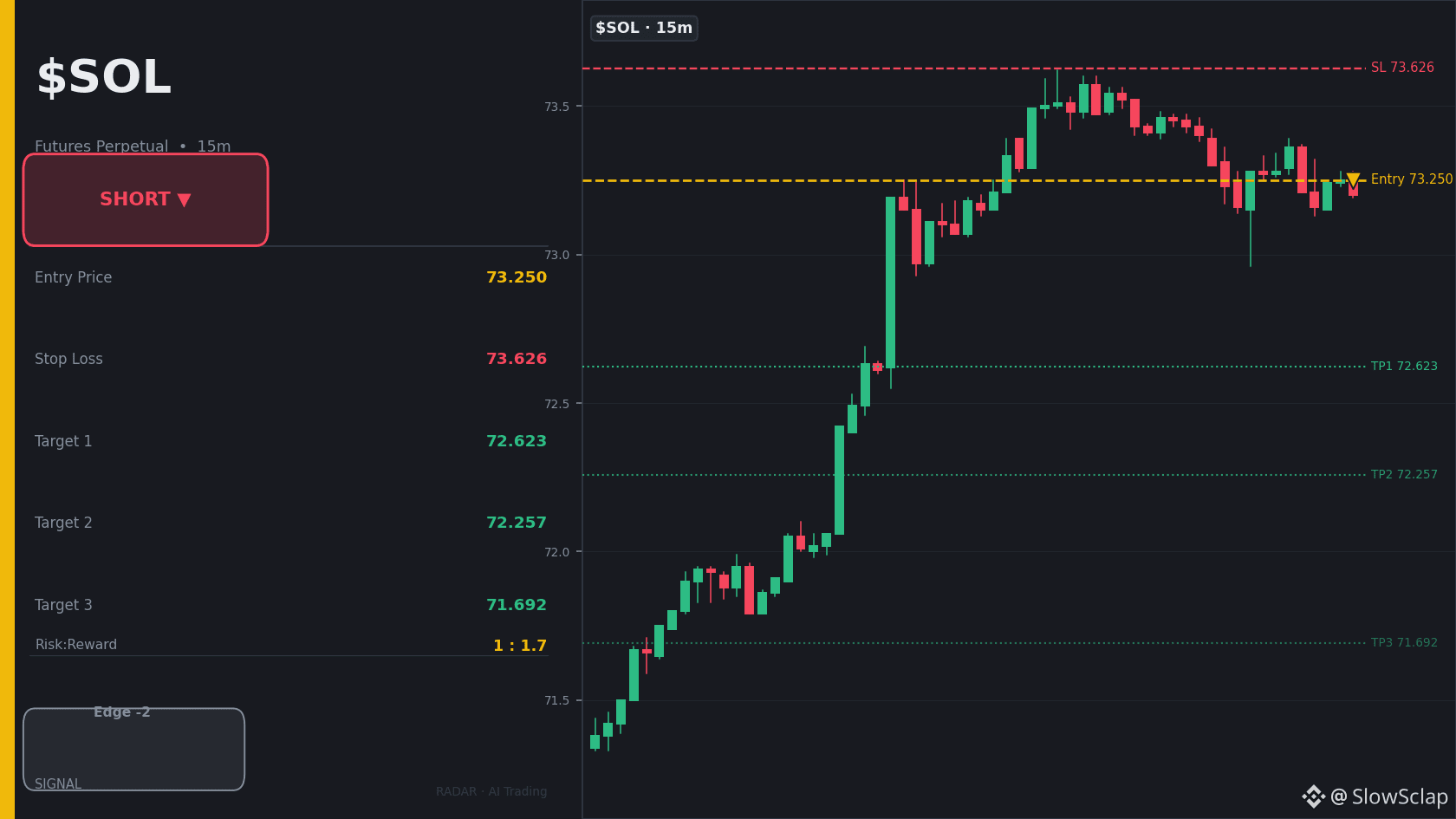Select the $SOL · 15m chart label

pos(644,28)
